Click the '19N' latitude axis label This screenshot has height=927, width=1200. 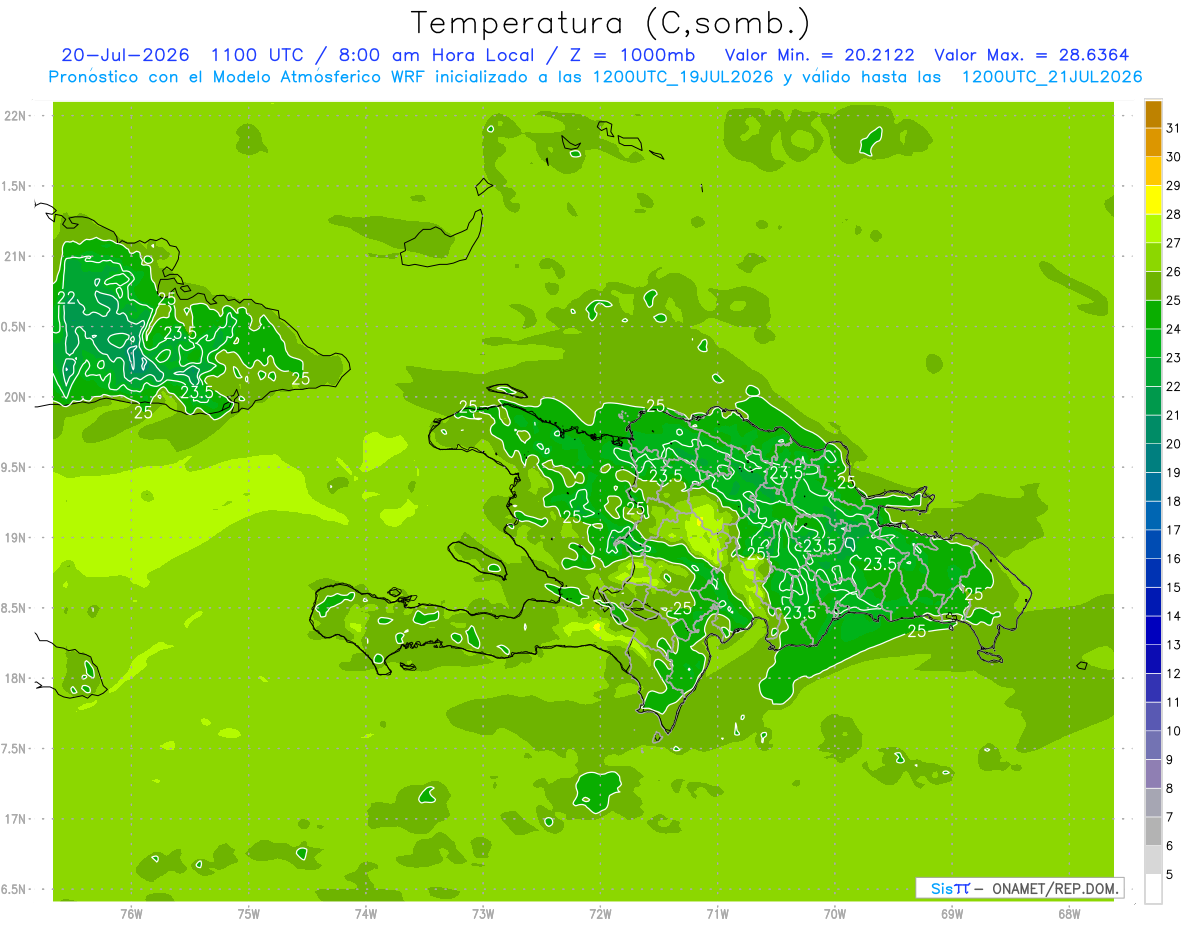coord(16,538)
